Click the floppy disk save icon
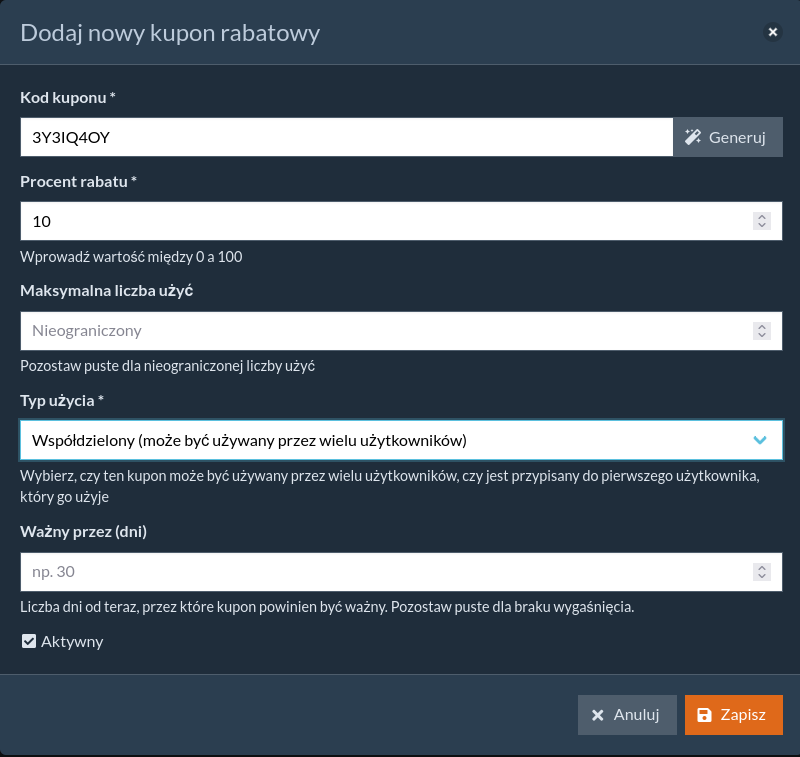The width and height of the screenshot is (800, 757). 704,715
